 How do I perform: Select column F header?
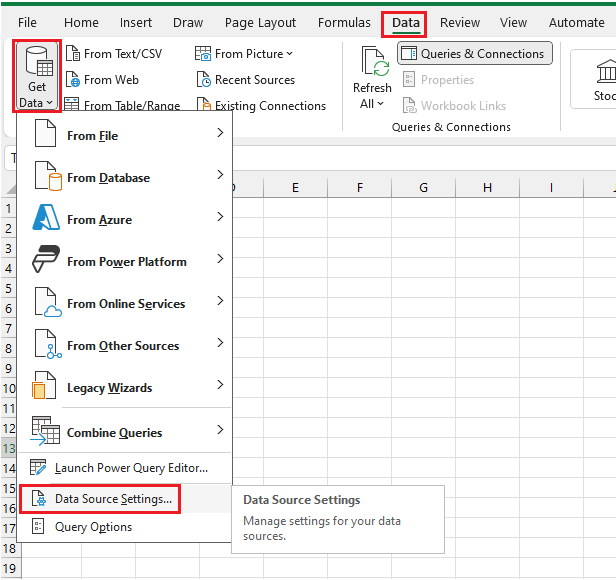[359, 187]
